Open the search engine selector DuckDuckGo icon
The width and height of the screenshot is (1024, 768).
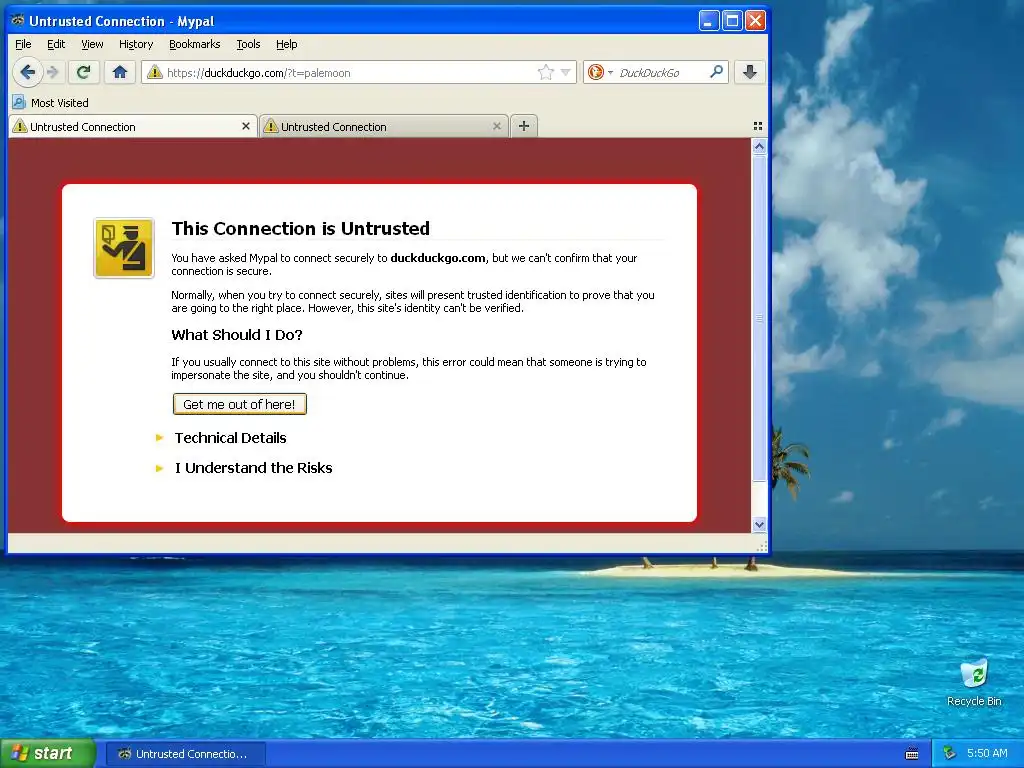(596, 72)
